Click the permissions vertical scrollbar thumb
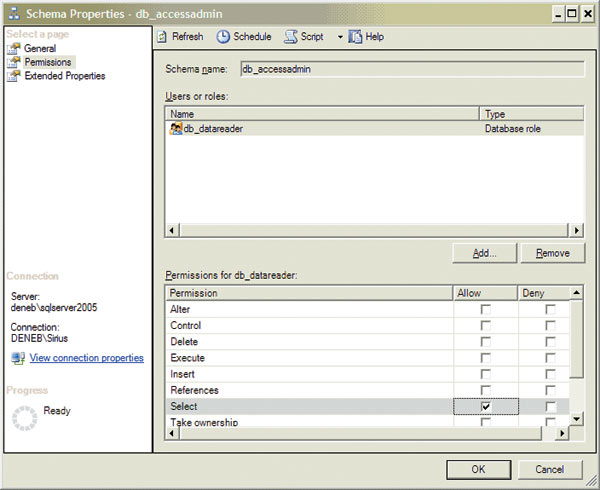 click(x=576, y=339)
